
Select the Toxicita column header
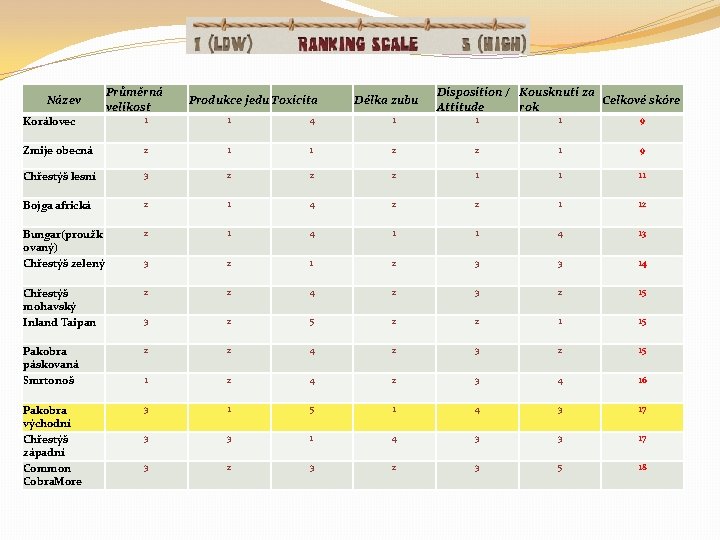[x=312, y=100]
